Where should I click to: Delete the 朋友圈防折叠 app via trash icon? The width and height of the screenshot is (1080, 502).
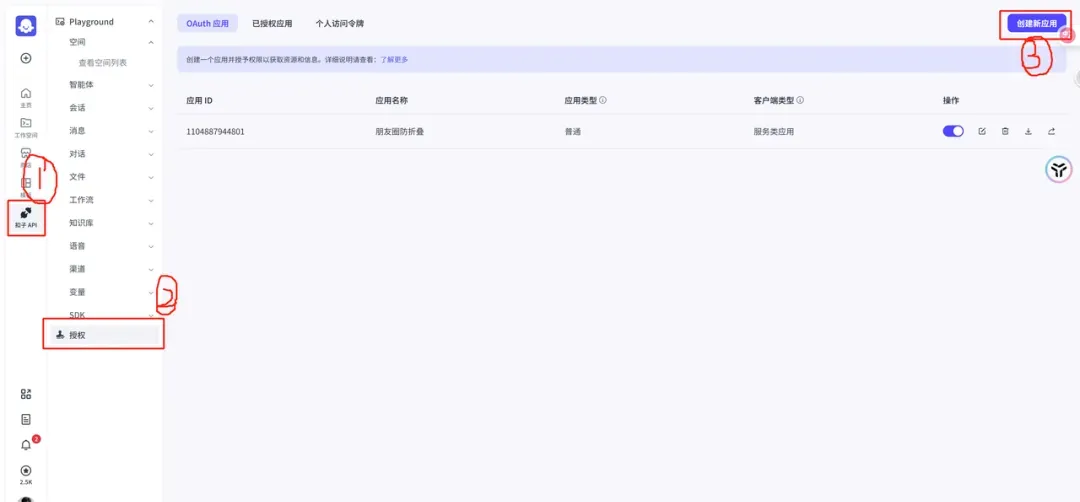click(x=1005, y=131)
